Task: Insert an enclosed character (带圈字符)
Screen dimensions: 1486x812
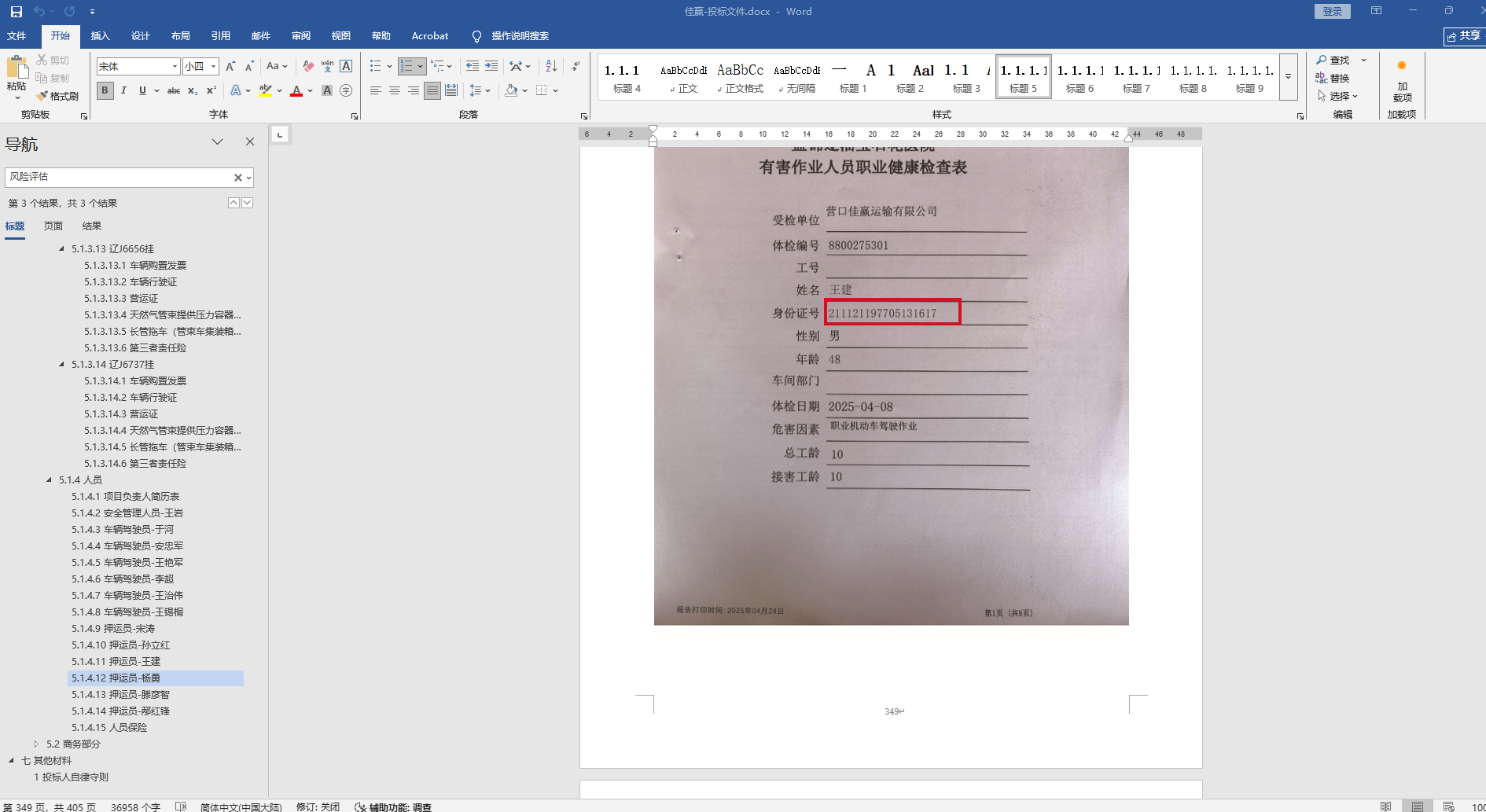Action: pos(346,90)
